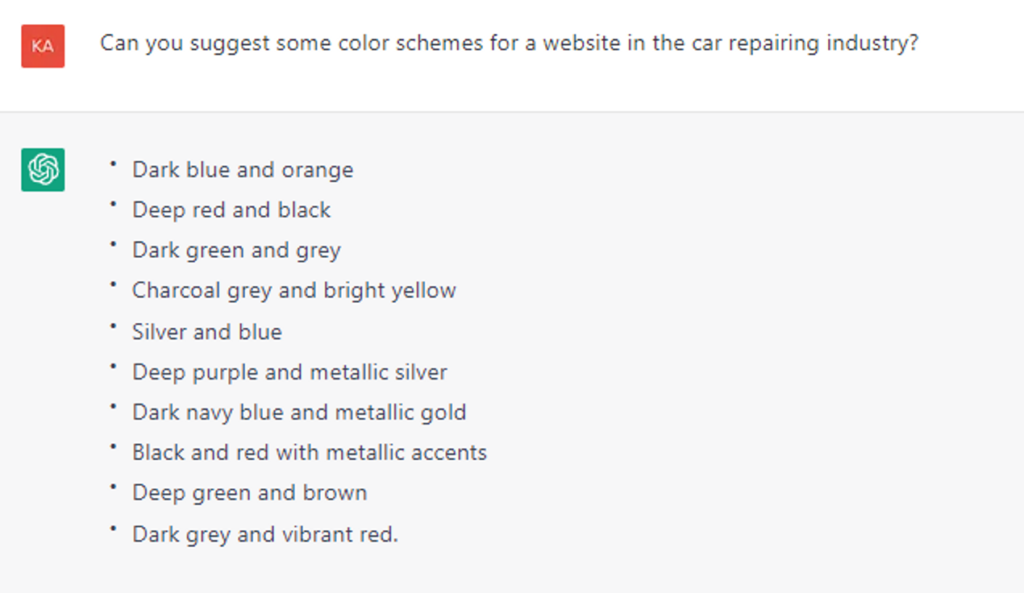Click the bullet next to "Silver and blue"
Viewport: 1024px width, 593px height.
(114, 326)
